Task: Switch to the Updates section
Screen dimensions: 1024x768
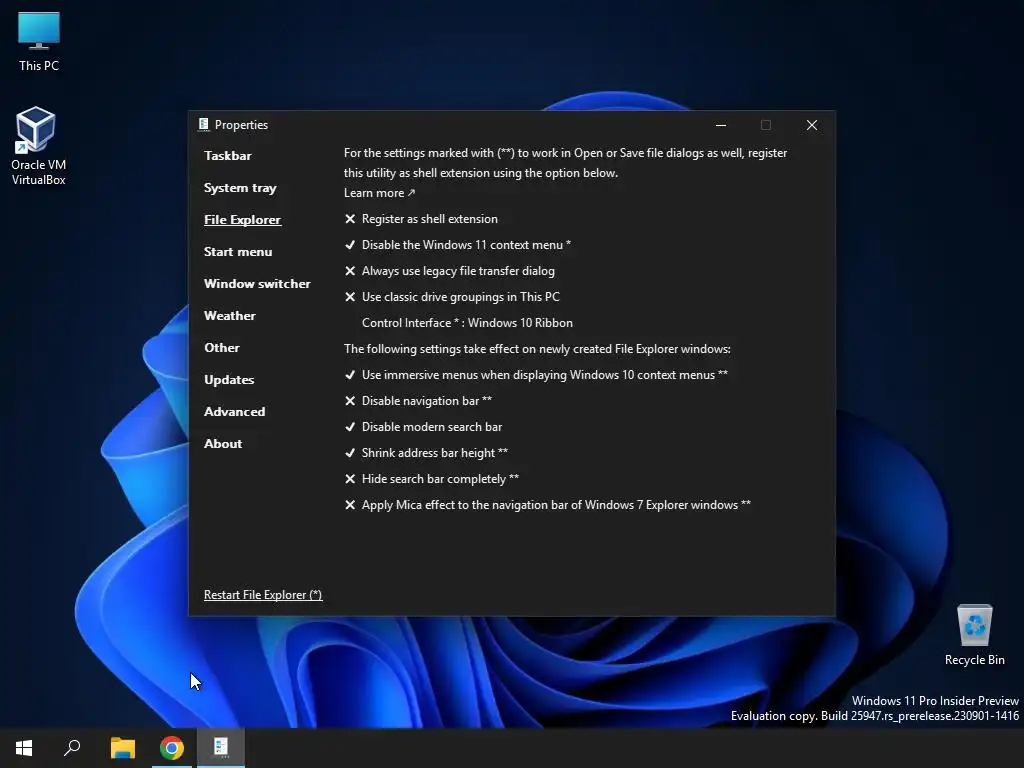Action: 229,379
